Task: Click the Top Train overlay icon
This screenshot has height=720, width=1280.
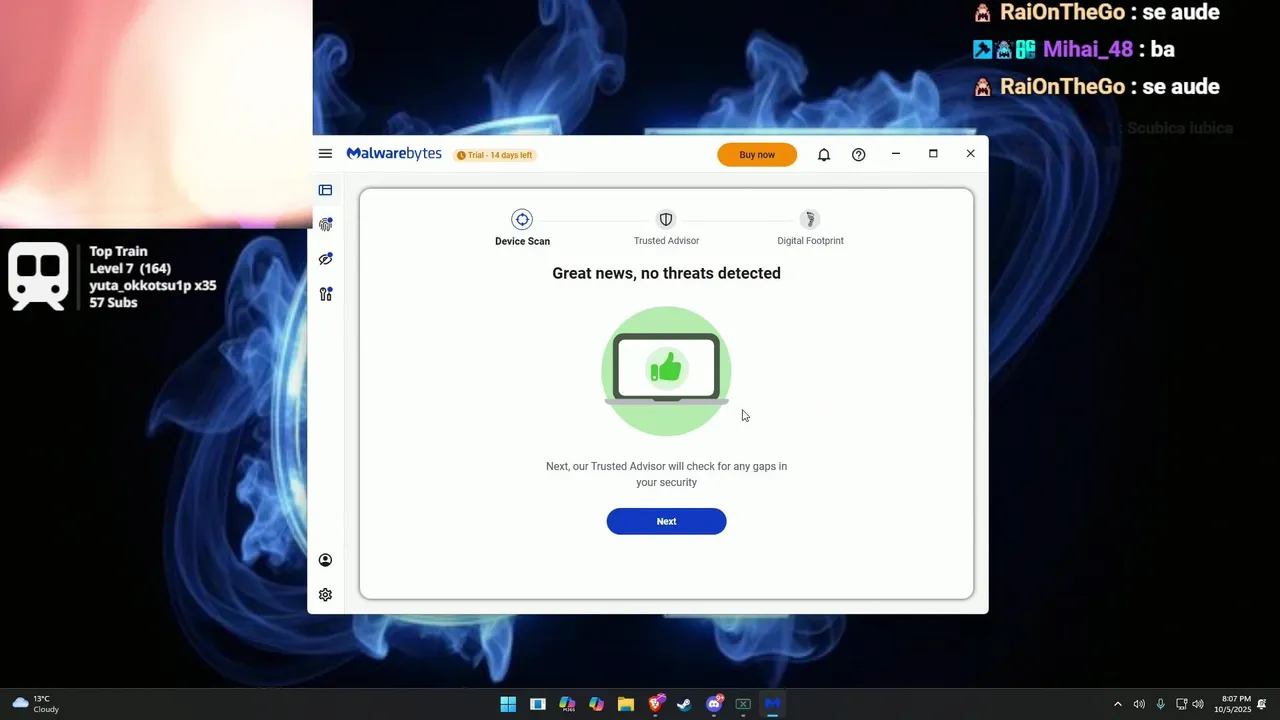Action: (38, 277)
